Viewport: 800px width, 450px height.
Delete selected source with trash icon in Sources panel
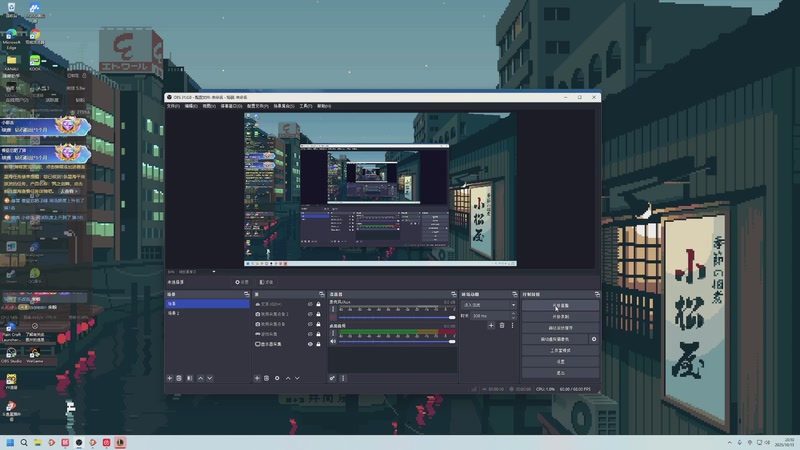[266, 378]
